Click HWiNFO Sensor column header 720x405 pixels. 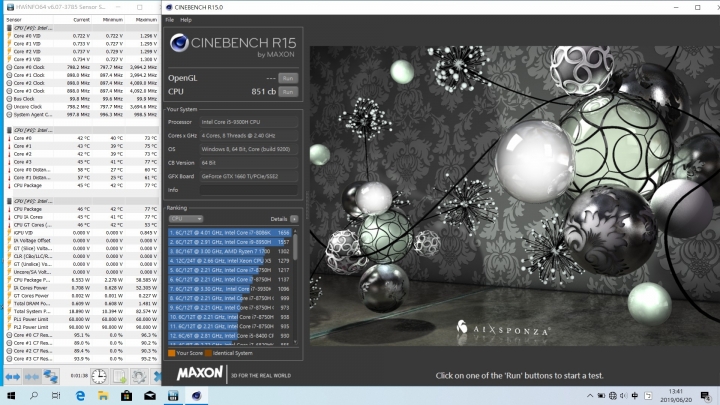click(x=28, y=20)
